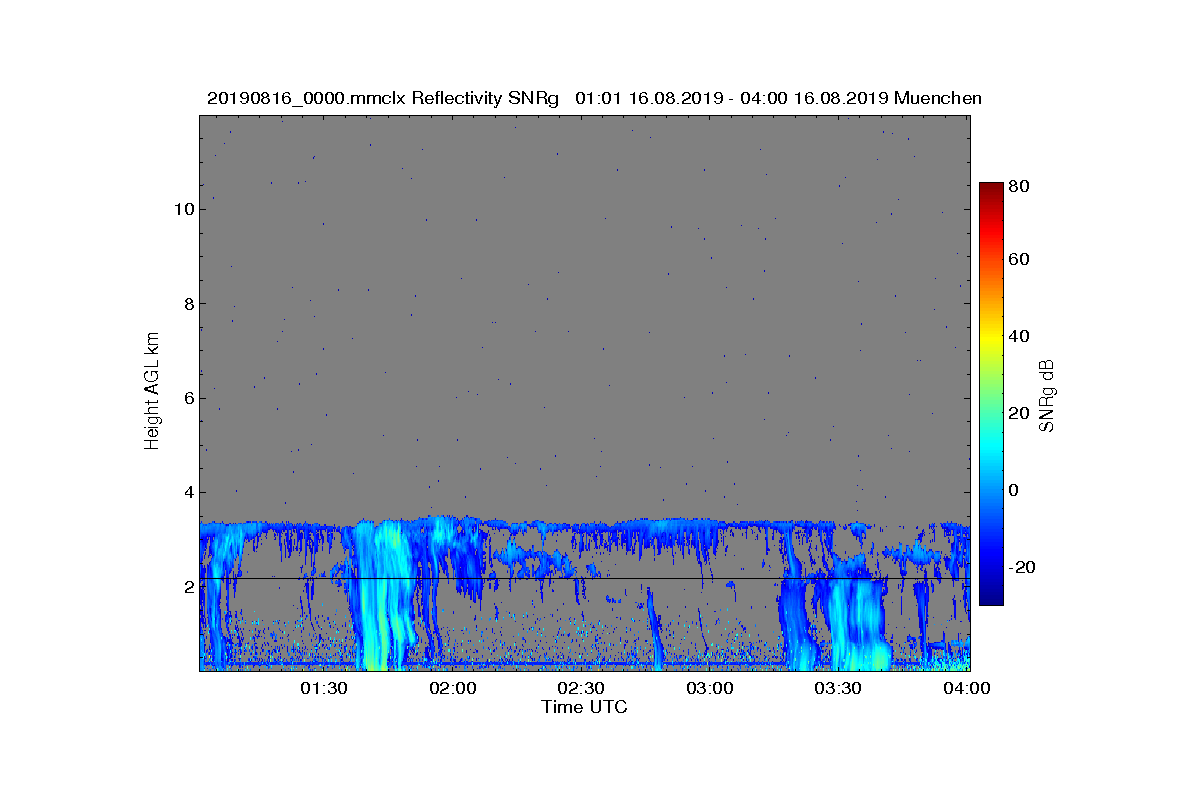Click the 02:00 time tick label
The height and width of the screenshot is (800, 1200).
[453, 689]
